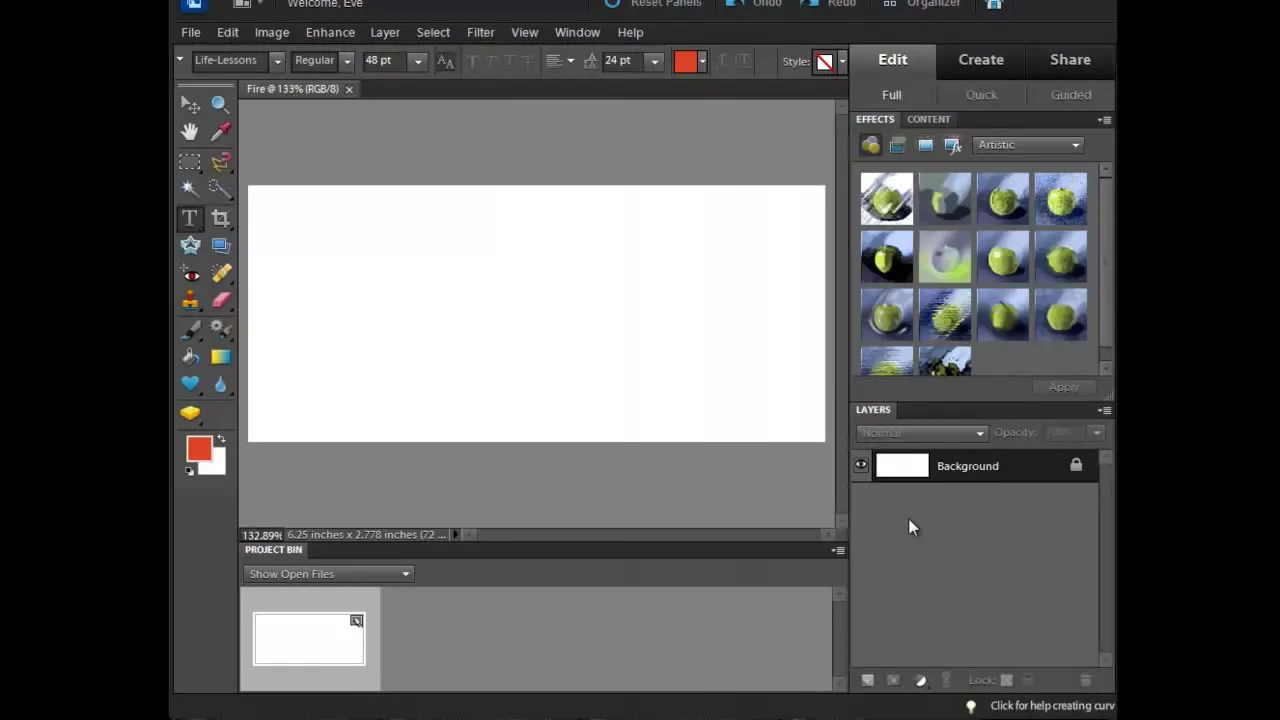Create adjustment layer half-circle icon
The height and width of the screenshot is (720, 1280).
click(920, 681)
